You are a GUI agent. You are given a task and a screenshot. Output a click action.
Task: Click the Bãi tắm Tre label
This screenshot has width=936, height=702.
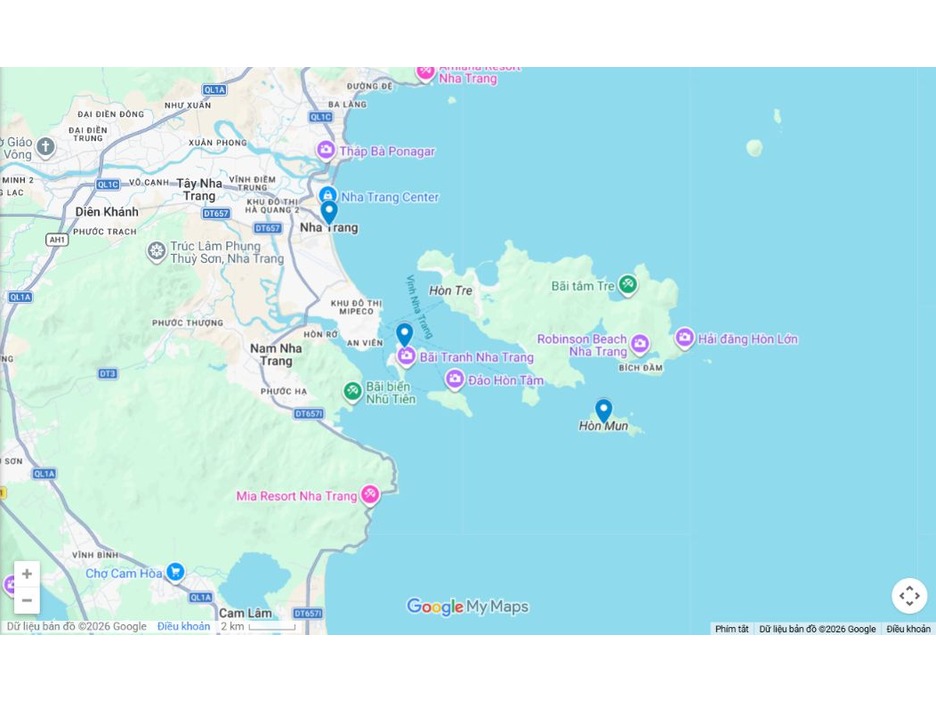[583, 286]
